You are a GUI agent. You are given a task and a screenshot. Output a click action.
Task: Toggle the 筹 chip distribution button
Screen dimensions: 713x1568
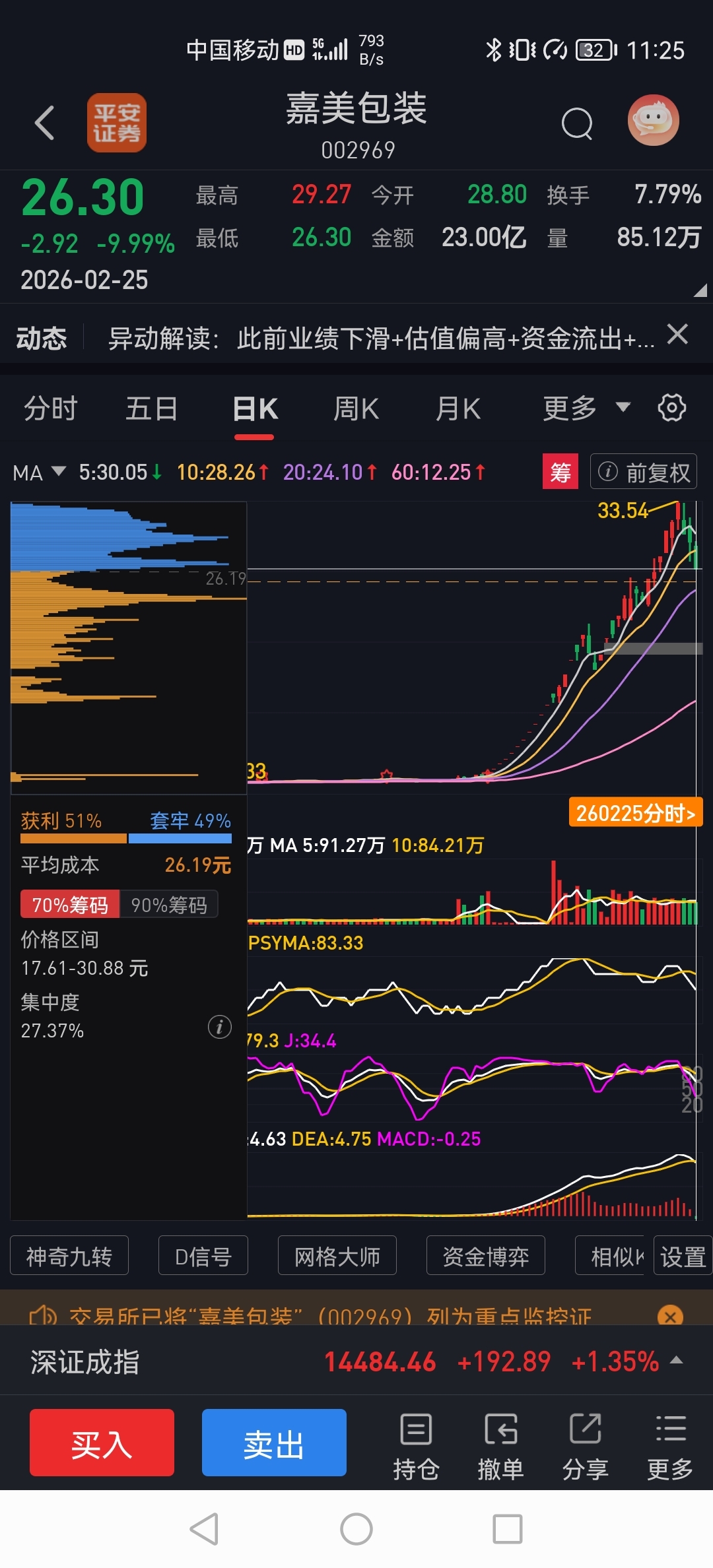[x=560, y=472]
